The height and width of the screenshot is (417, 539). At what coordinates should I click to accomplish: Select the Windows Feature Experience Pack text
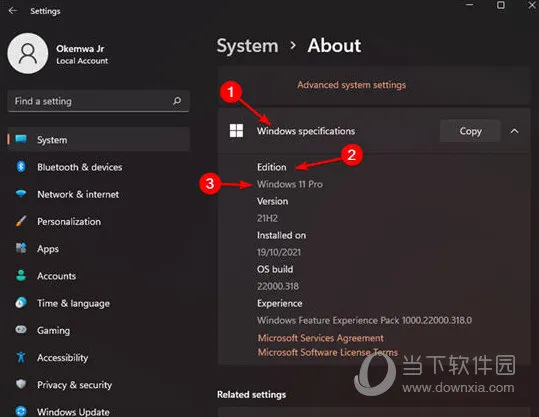click(x=364, y=320)
